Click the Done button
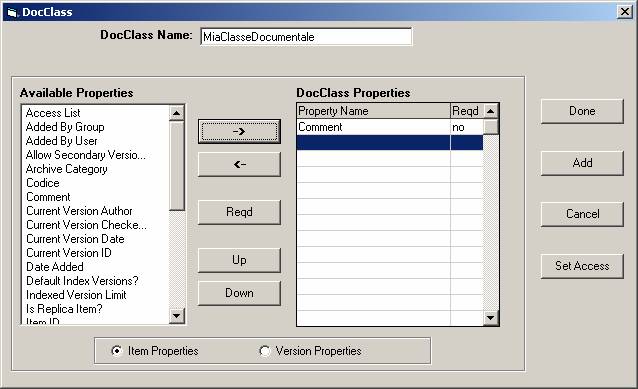This screenshot has height=389, width=638. pyautogui.click(x=582, y=111)
